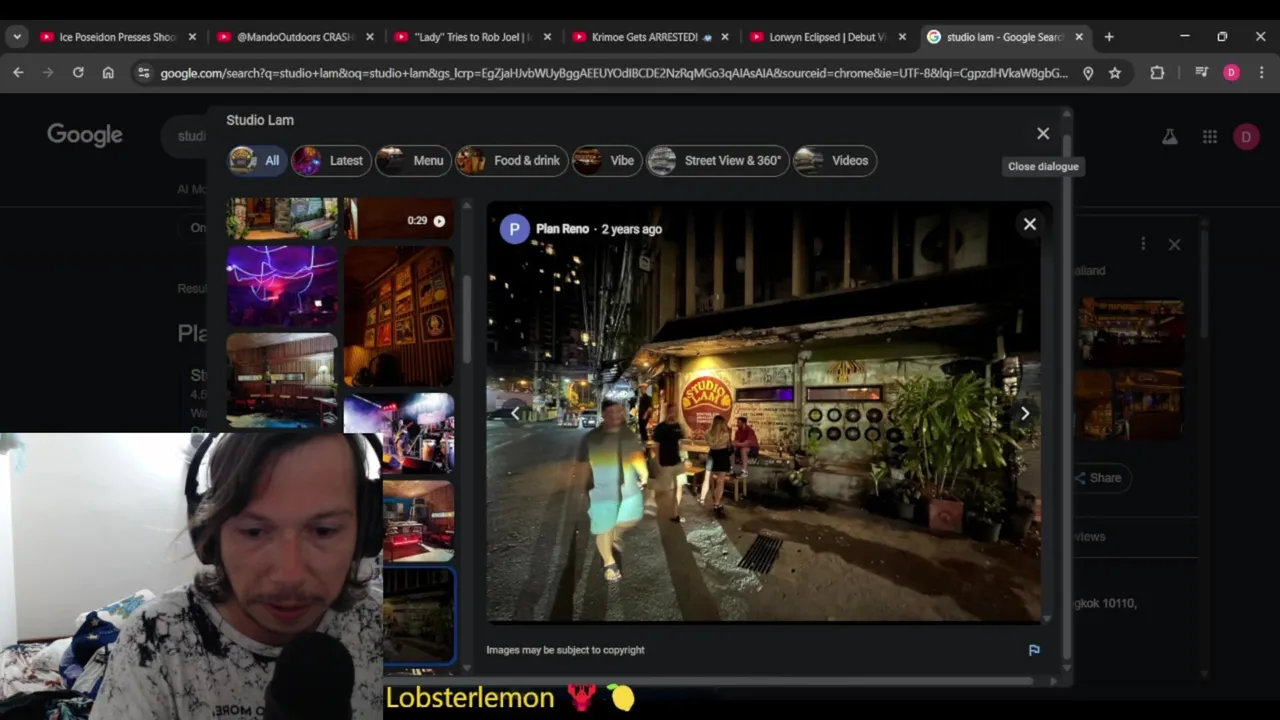
Task: Open the browser home page
Action: (x=108, y=73)
